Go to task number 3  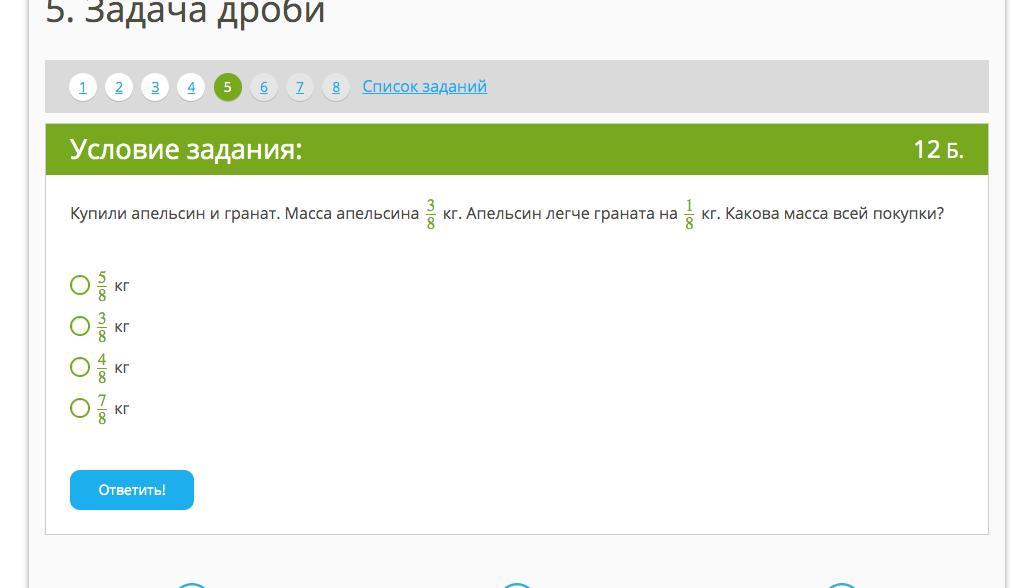(x=155, y=88)
